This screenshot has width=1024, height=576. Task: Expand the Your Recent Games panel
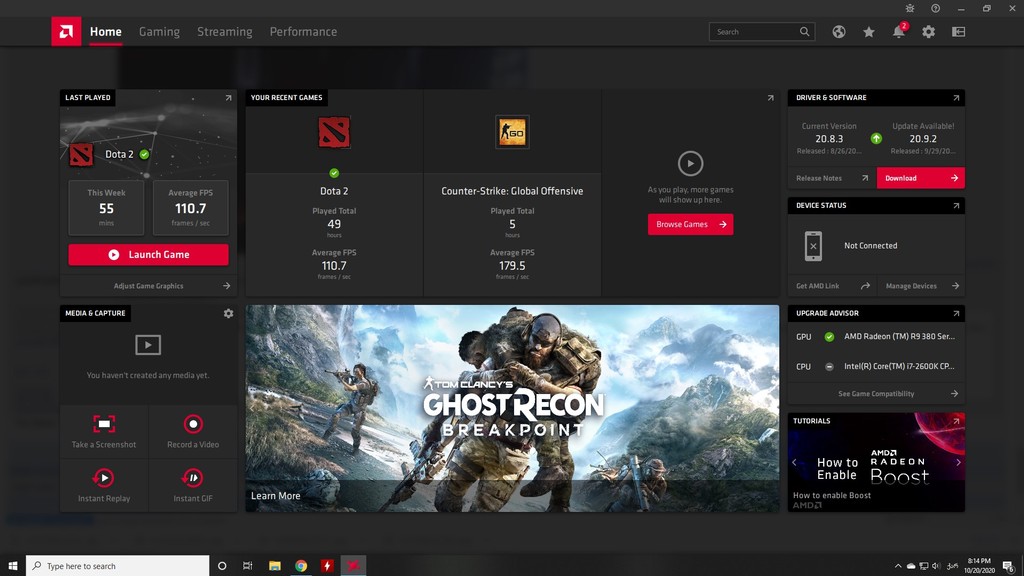point(771,98)
